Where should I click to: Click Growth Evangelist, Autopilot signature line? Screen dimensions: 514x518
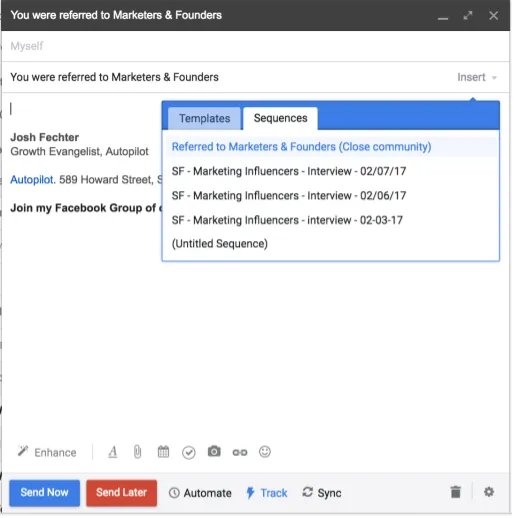(x=79, y=152)
